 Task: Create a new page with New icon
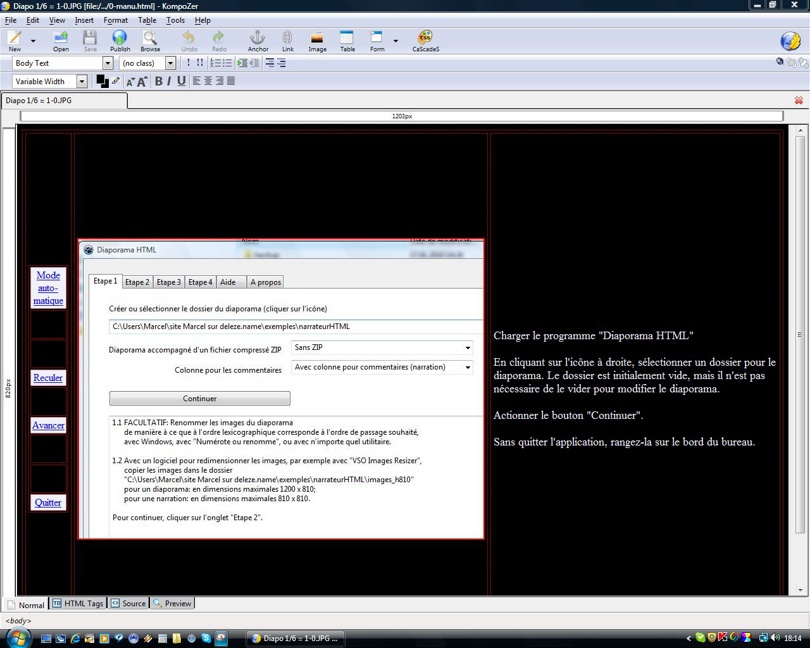14,41
